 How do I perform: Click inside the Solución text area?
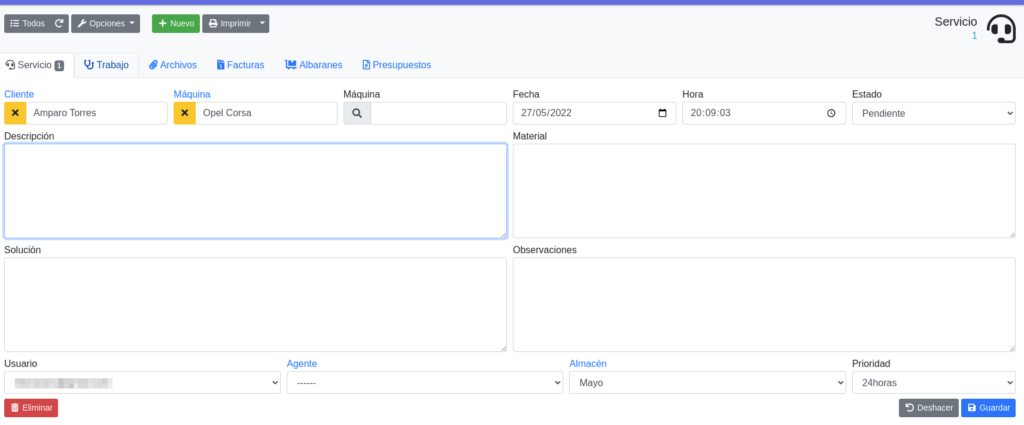tap(255, 304)
